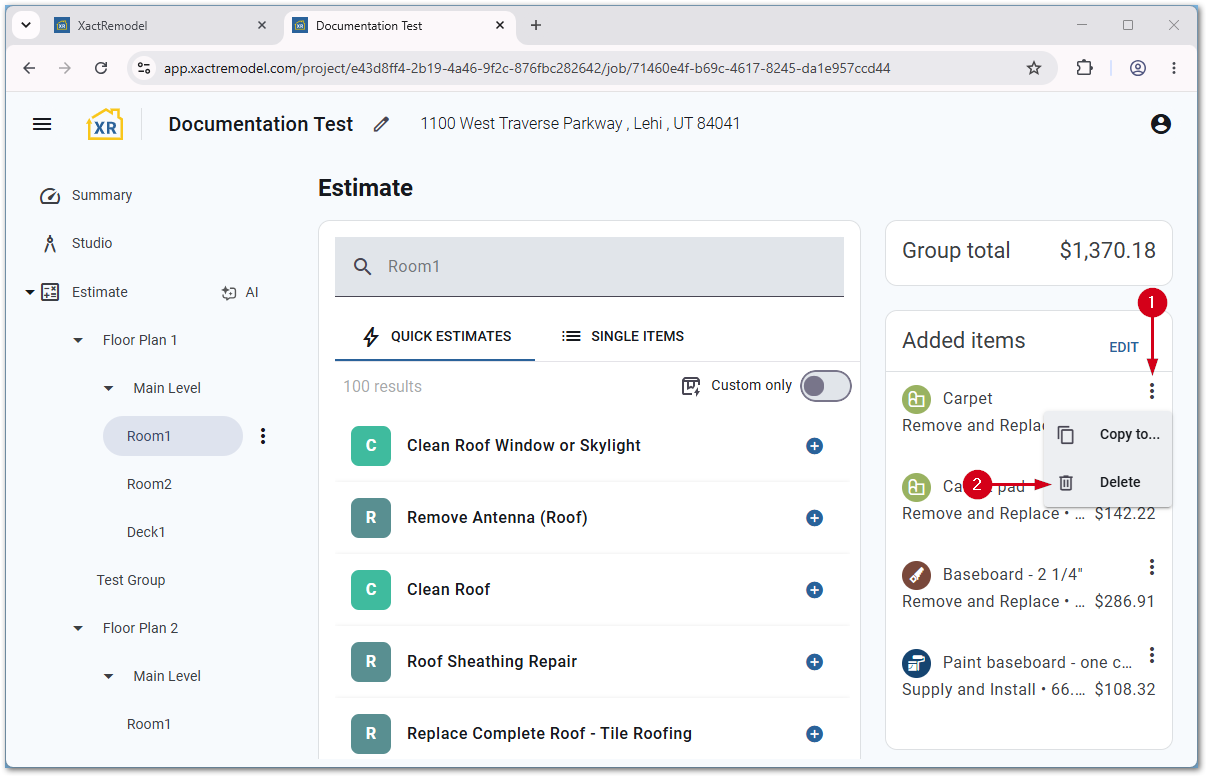Click the 100 results label
Viewport: 1207px width, 777px height.
(x=382, y=386)
